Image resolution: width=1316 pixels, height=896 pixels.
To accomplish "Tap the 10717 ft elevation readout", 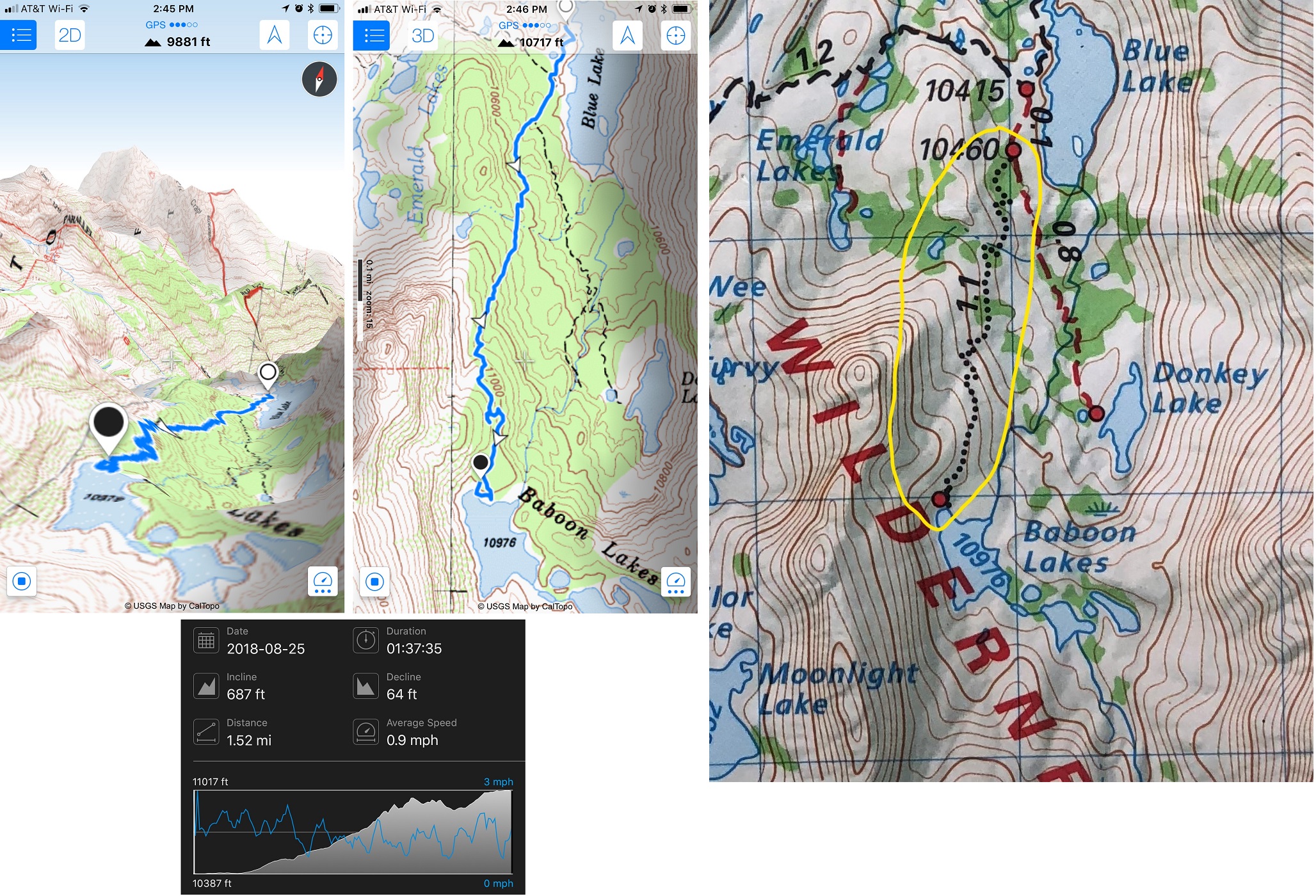I will click(531, 42).
